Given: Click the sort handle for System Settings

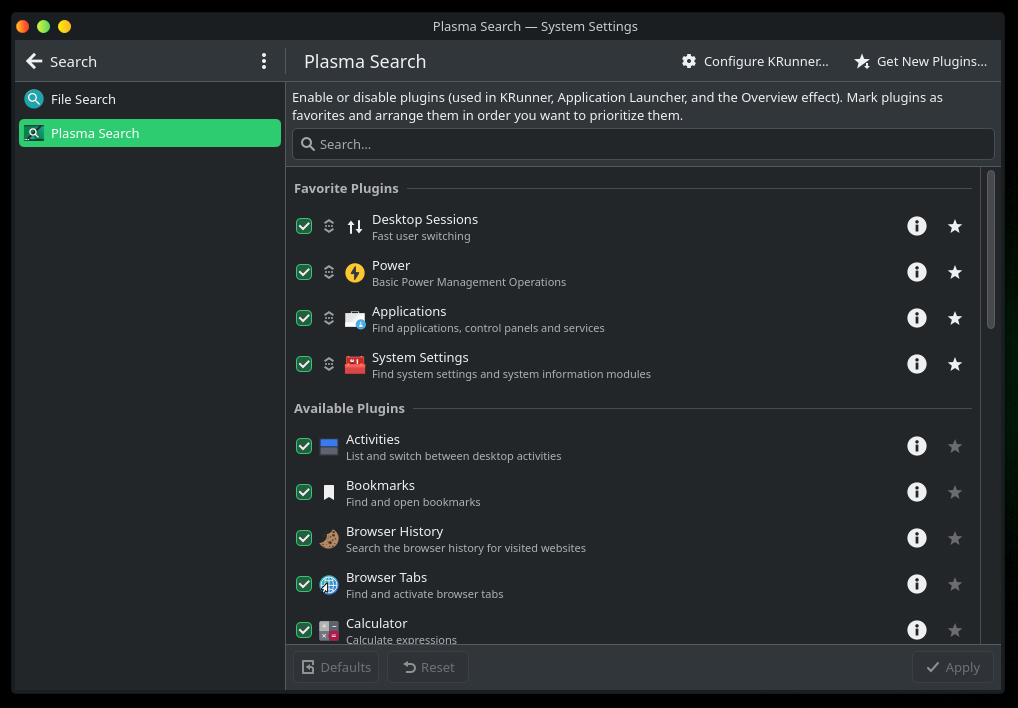Looking at the screenshot, I should 329,364.
